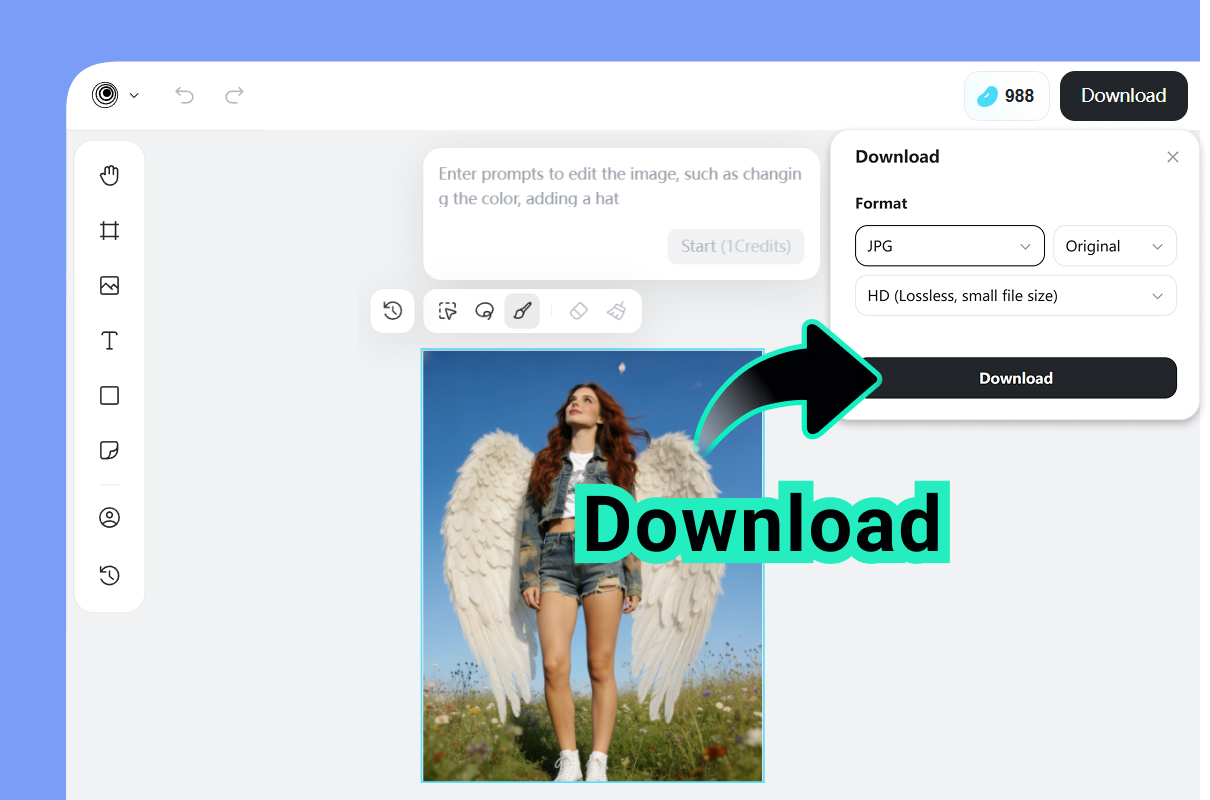Open the HD quality dropdown

(x=1015, y=295)
